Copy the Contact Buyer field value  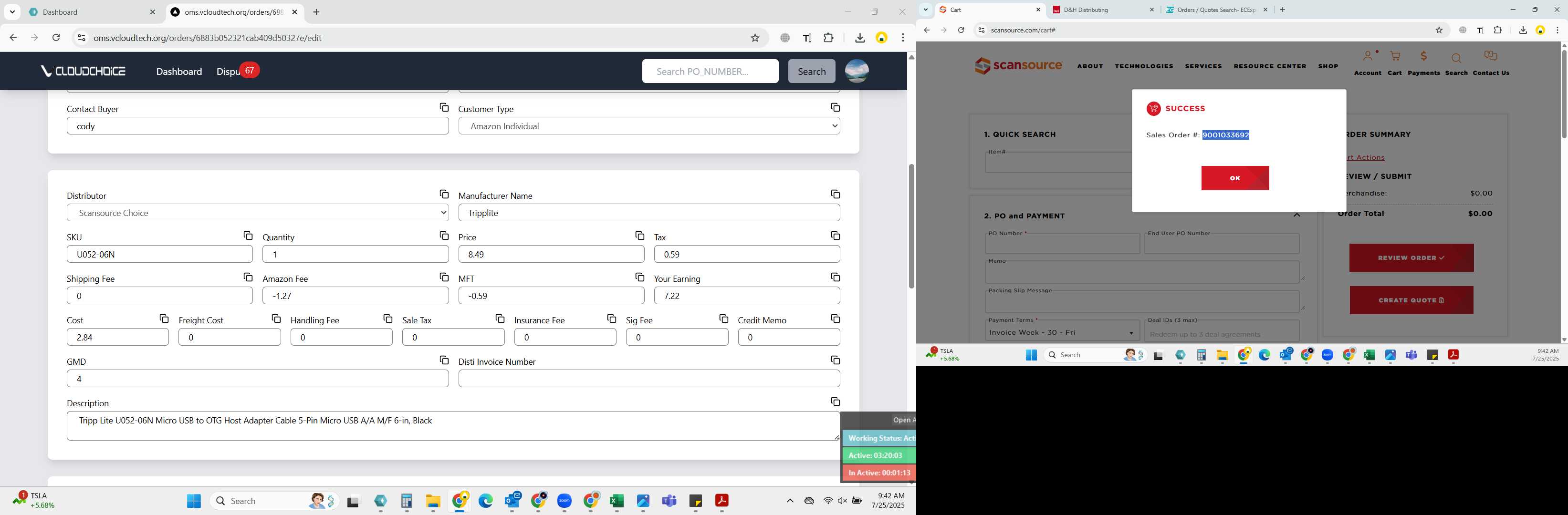click(x=444, y=108)
